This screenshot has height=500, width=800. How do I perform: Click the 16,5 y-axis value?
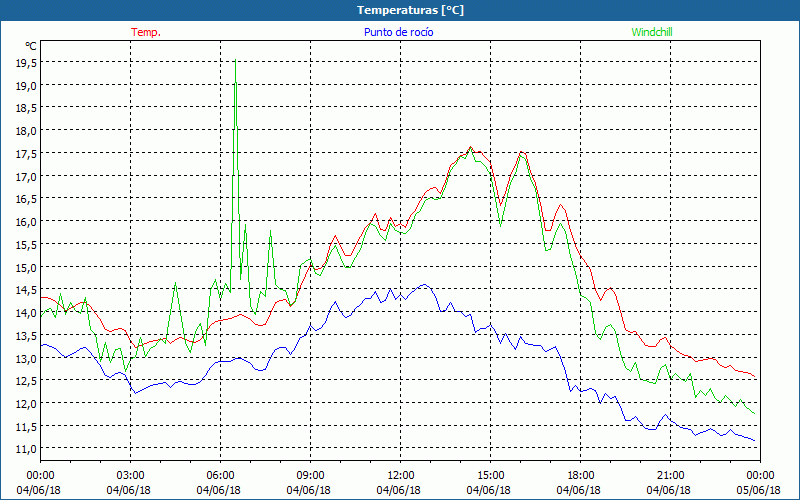point(27,198)
